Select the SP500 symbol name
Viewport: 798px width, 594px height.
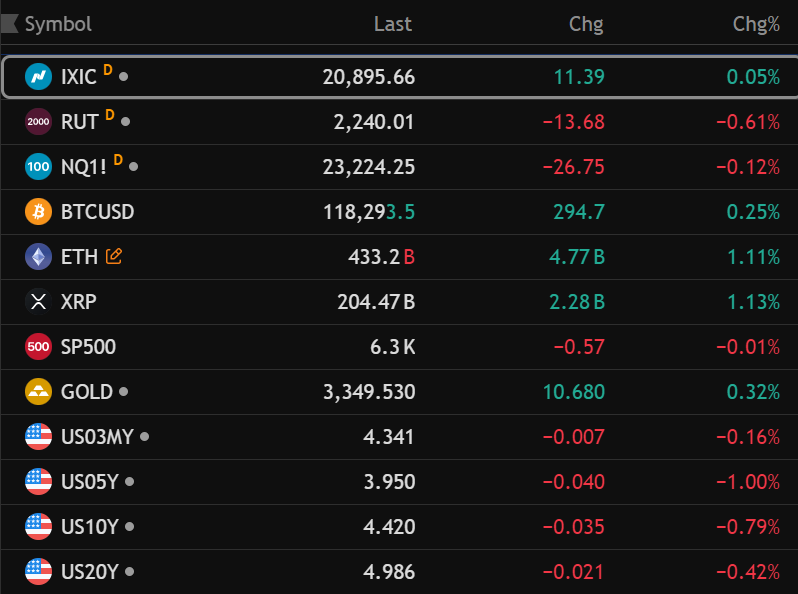pos(89,347)
